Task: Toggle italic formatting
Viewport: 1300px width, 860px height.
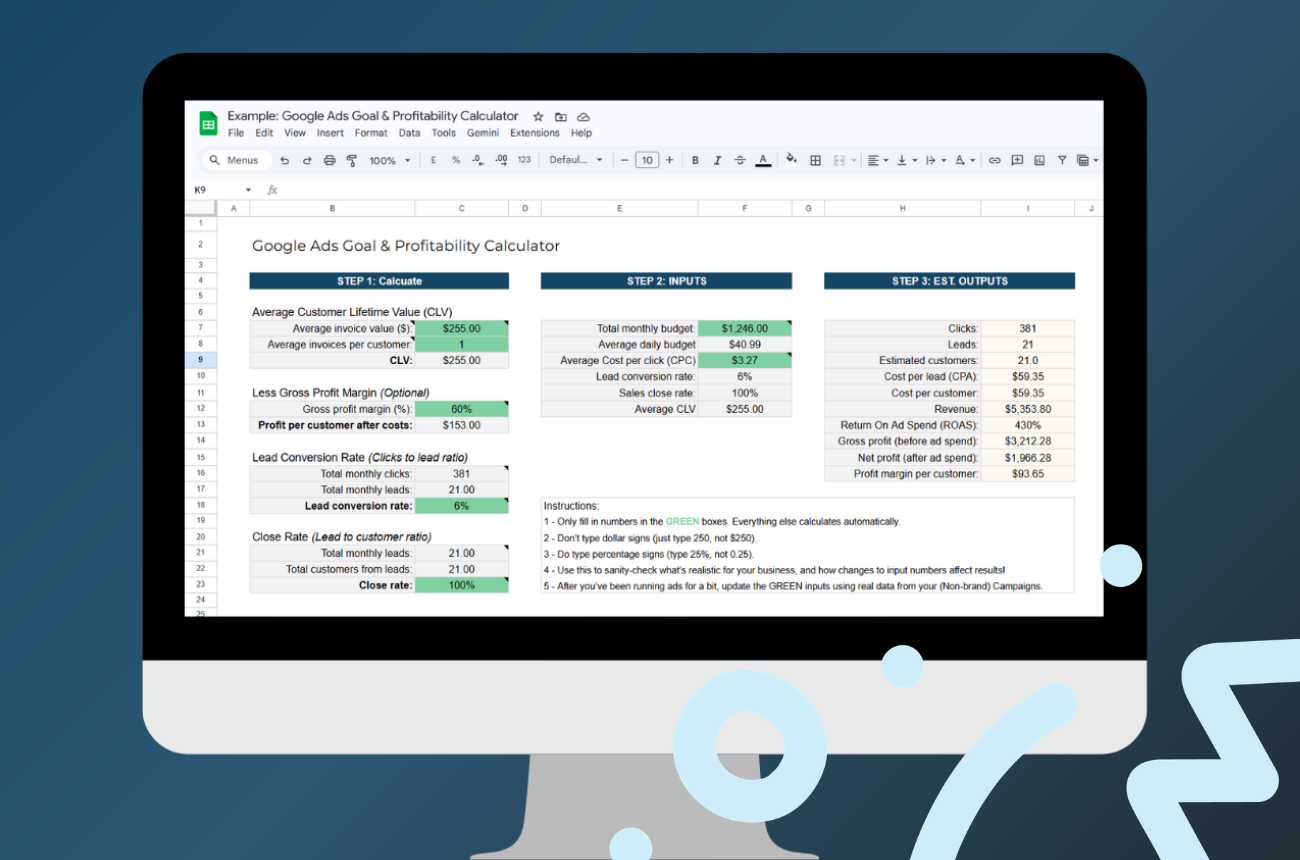Action: 717,160
